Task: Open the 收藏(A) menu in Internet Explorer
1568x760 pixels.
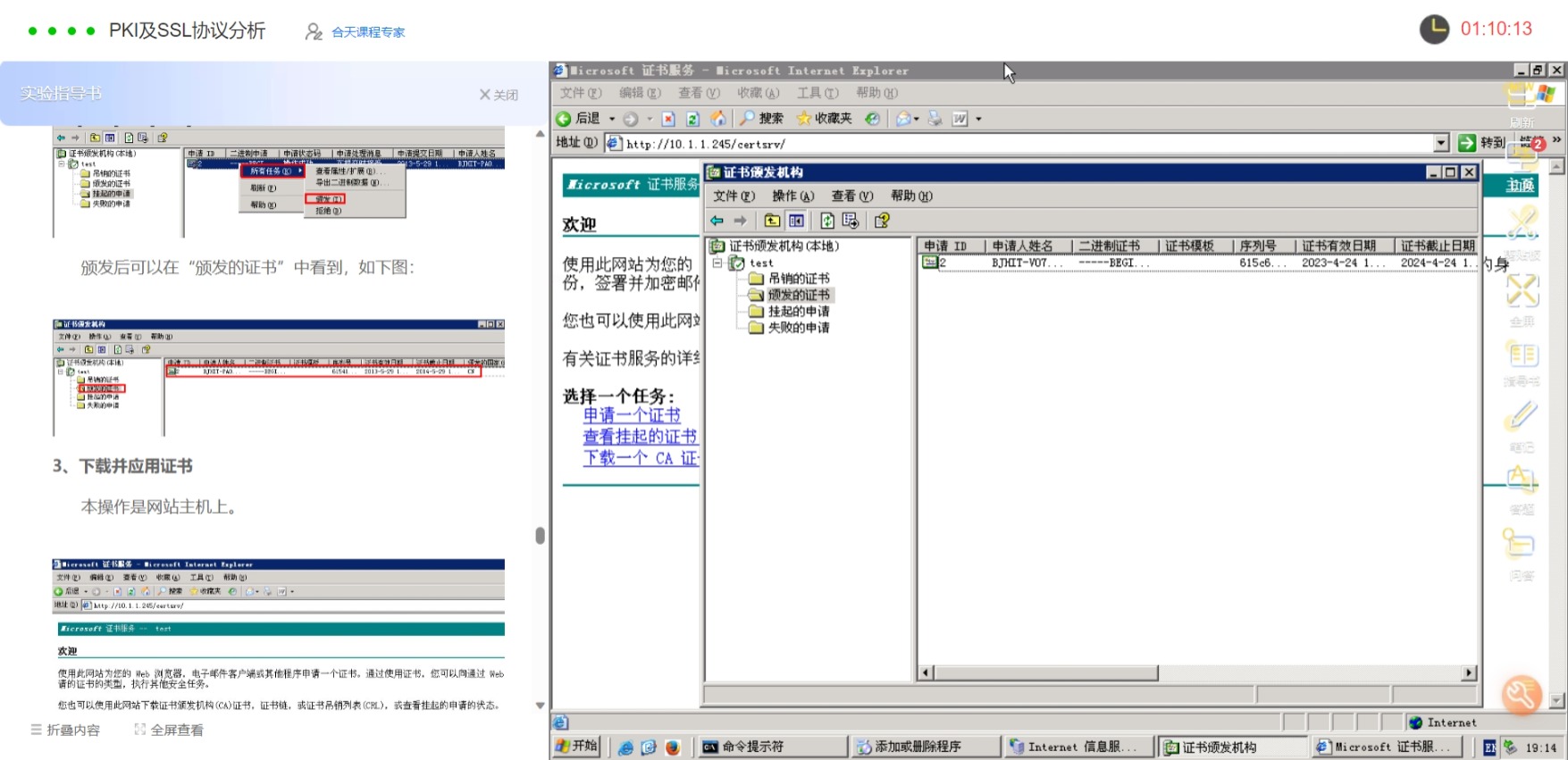Action: tap(759, 93)
